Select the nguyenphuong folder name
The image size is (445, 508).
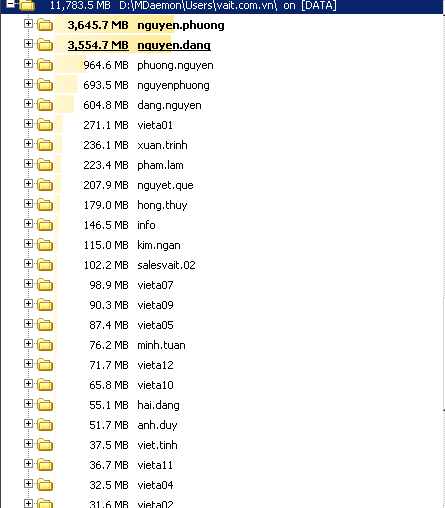click(173, 85)
